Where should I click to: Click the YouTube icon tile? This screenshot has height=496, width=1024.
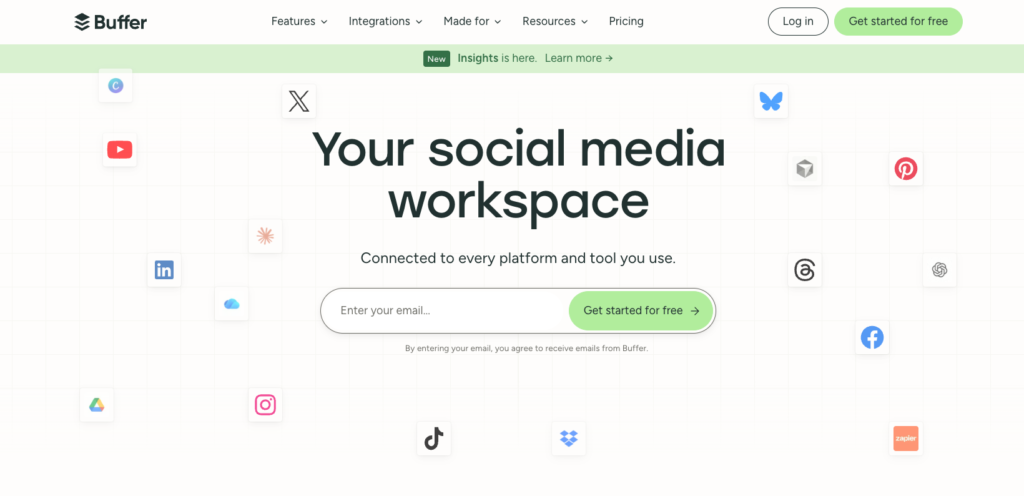click(x=120, y=149)
